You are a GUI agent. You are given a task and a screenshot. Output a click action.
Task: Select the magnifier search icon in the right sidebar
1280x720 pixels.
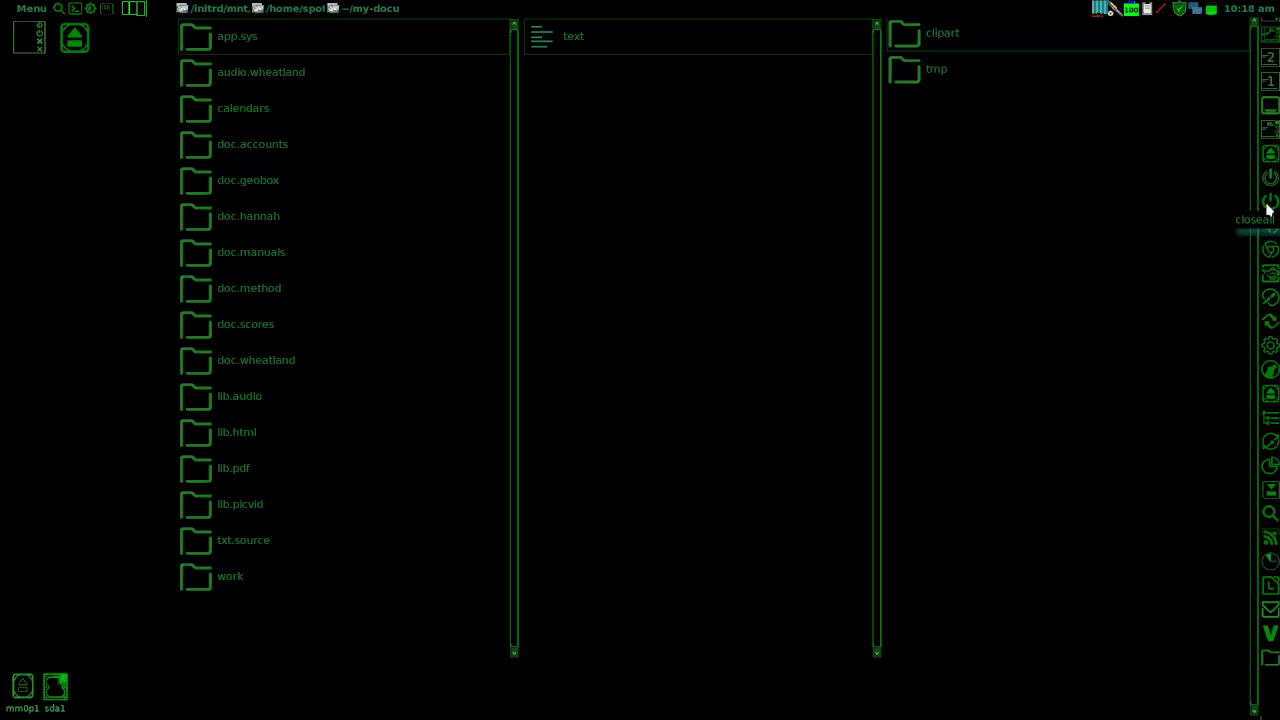1270,513
